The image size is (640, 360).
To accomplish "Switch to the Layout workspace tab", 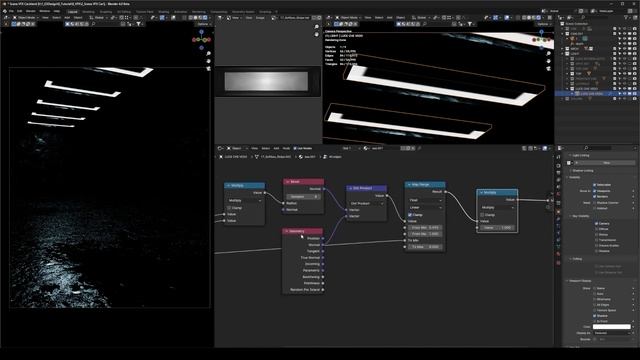I will point(73,12).
